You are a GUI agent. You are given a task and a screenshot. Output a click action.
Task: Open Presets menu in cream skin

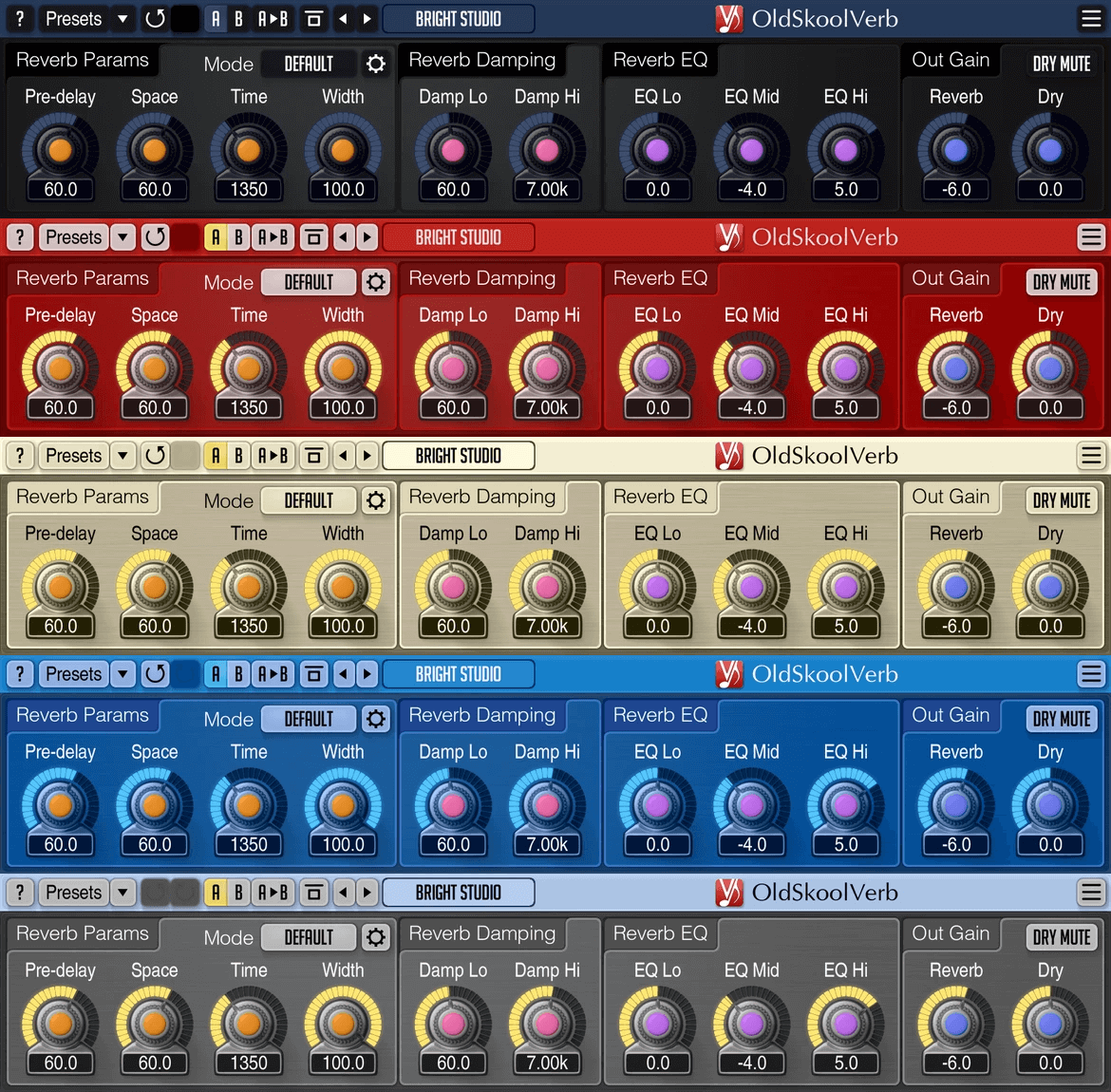[x=74, y=456]
